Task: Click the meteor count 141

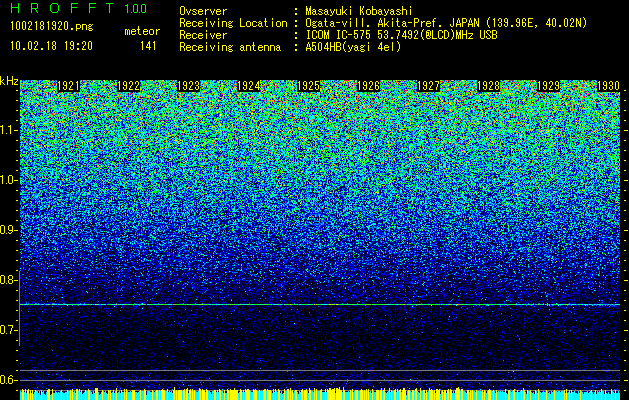Action: (148, 46)
